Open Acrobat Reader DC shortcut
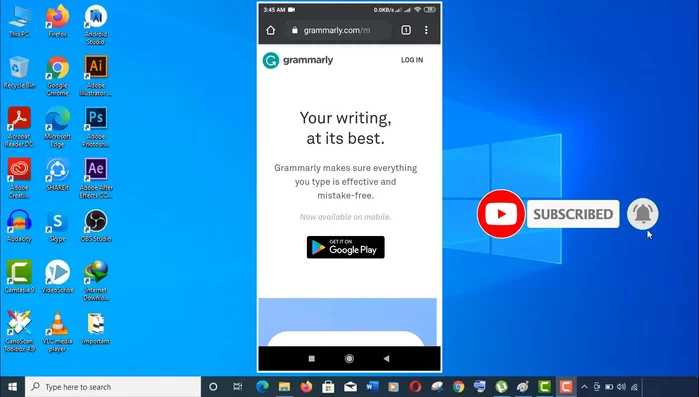 pos(19,127)
